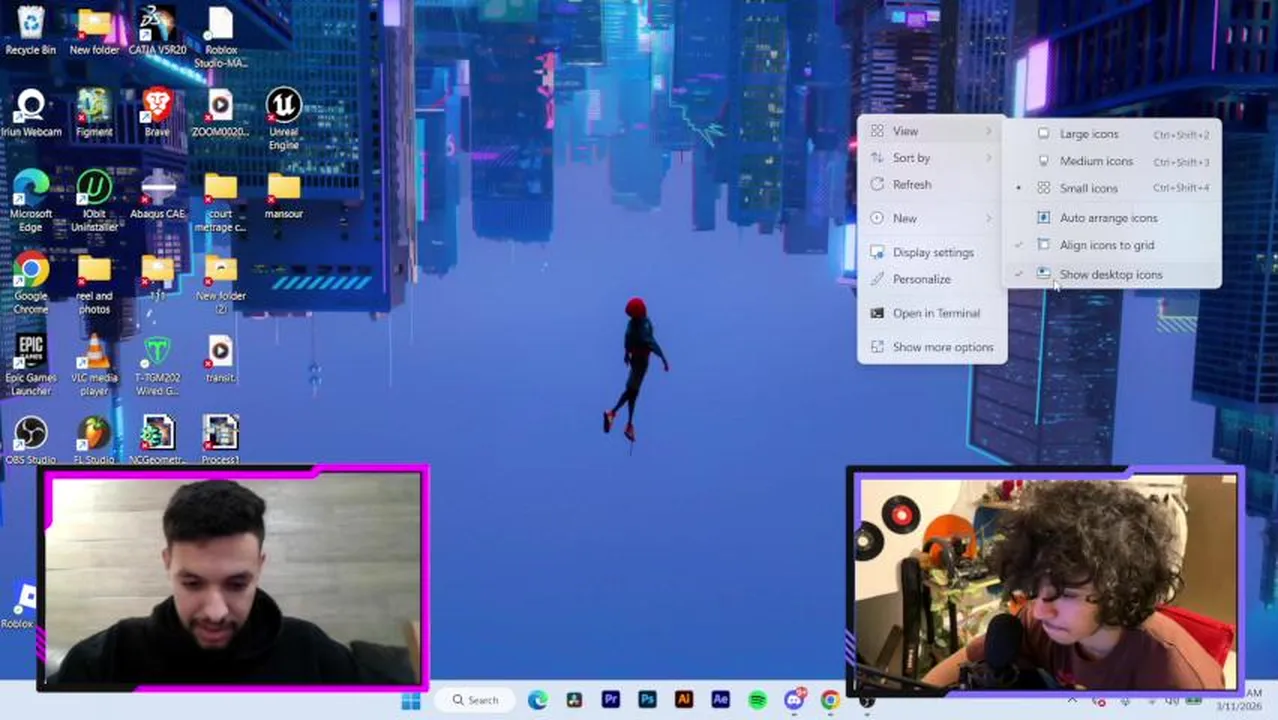Expand the New submenu
Screen dimensions: 1278x720
(x=932, y=218)
